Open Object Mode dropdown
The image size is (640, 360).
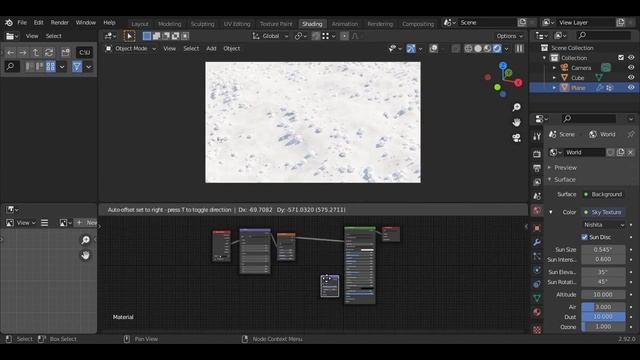coord(131,49)
